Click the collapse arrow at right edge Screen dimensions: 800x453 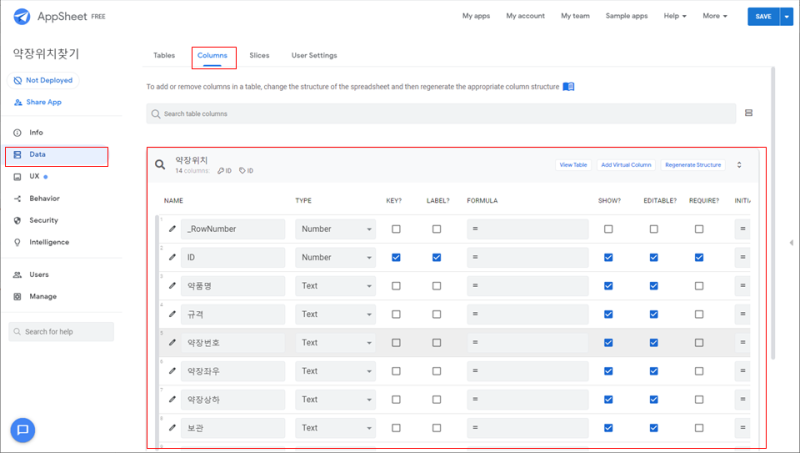[x=791, y=243]
